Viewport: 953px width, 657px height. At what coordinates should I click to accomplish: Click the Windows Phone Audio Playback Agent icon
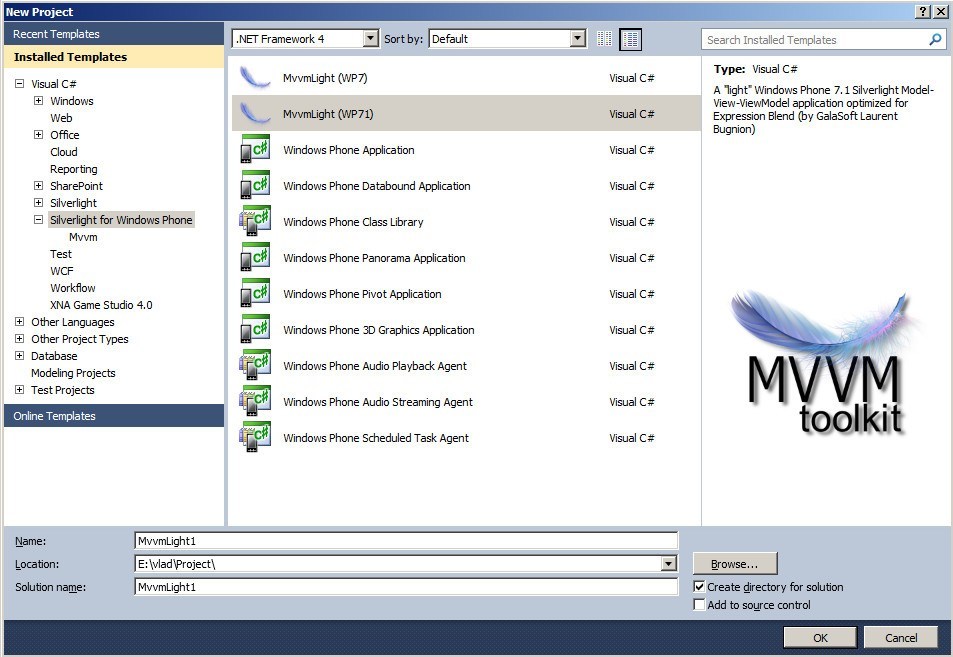[x=255, y=365]
